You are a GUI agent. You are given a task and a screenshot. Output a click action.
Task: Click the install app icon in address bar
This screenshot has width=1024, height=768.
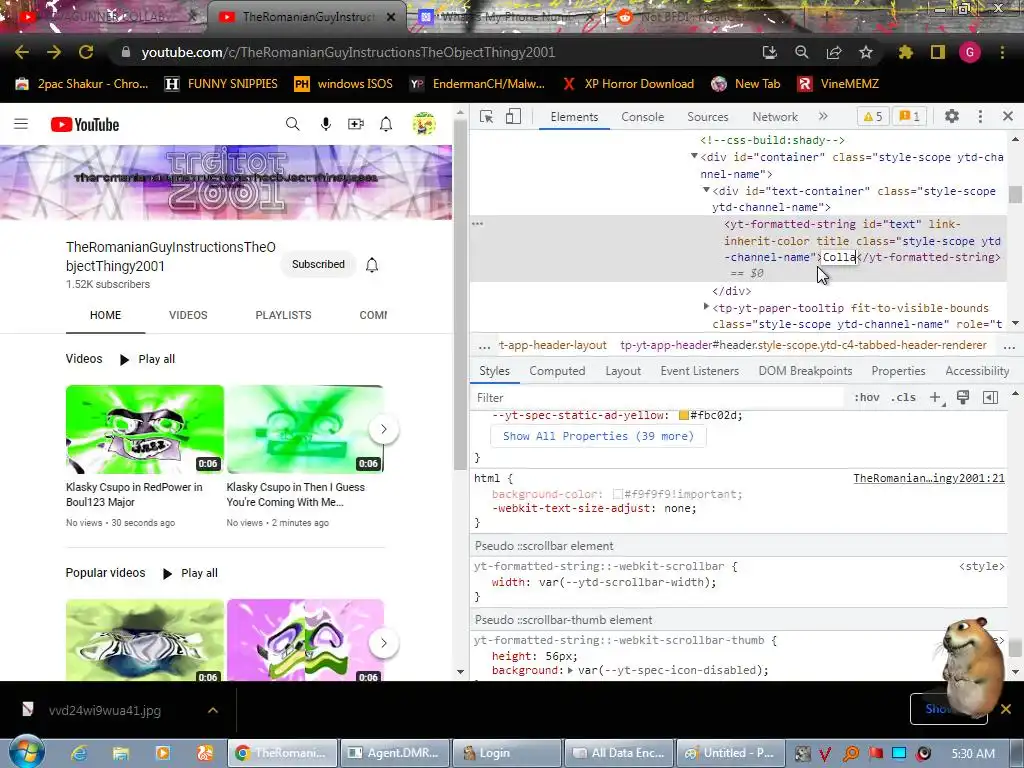pos(769,52)
